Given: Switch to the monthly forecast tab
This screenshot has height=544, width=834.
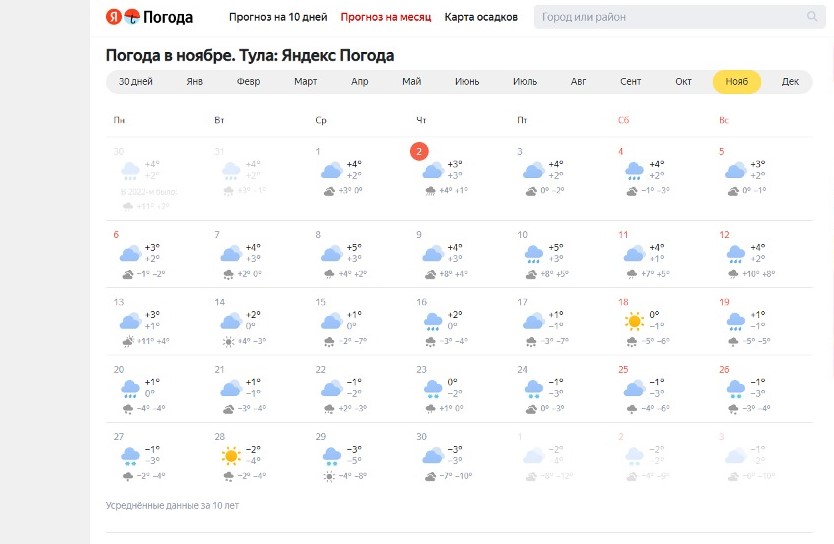Looking at the screenshot, I should click(385, 17).
